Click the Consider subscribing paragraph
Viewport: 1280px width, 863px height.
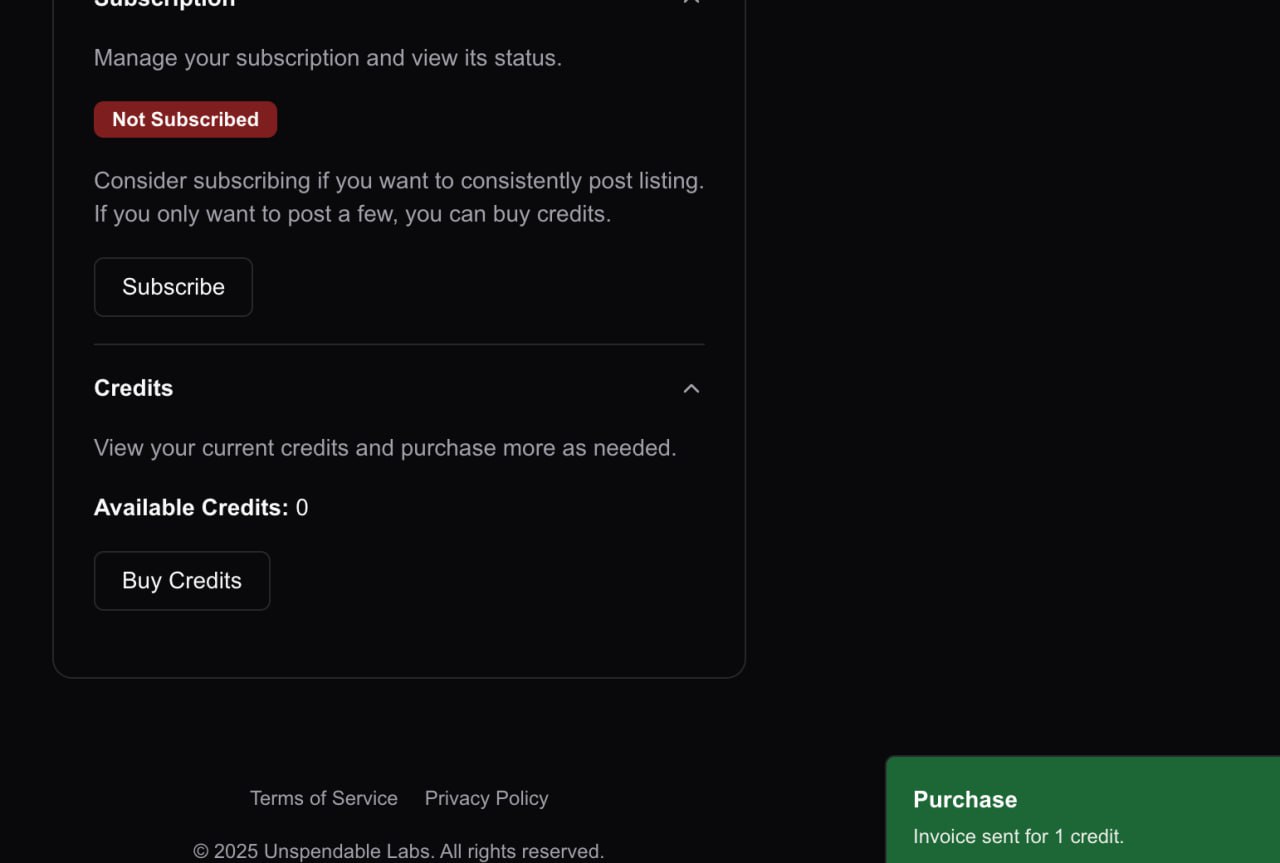399,197
